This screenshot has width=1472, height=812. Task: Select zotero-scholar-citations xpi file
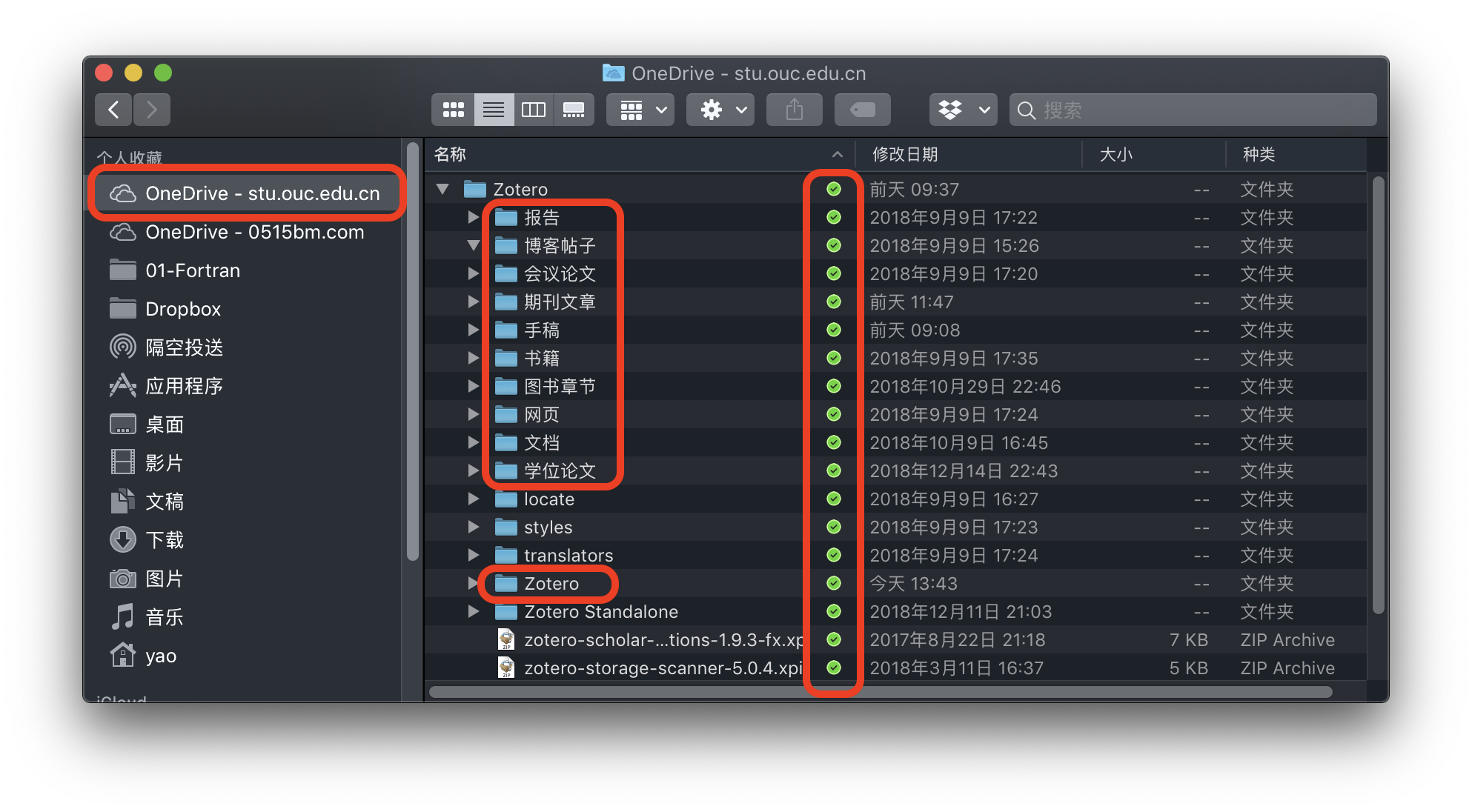point(895,639)
